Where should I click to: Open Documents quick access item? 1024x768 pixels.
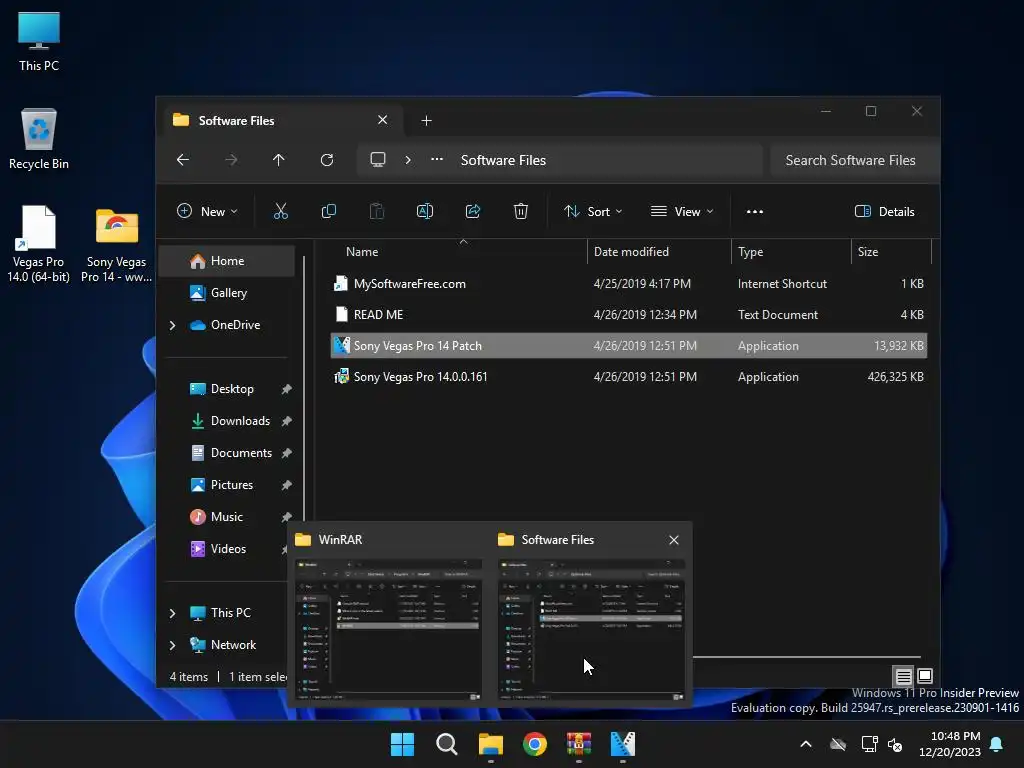[x=232, y=453]
